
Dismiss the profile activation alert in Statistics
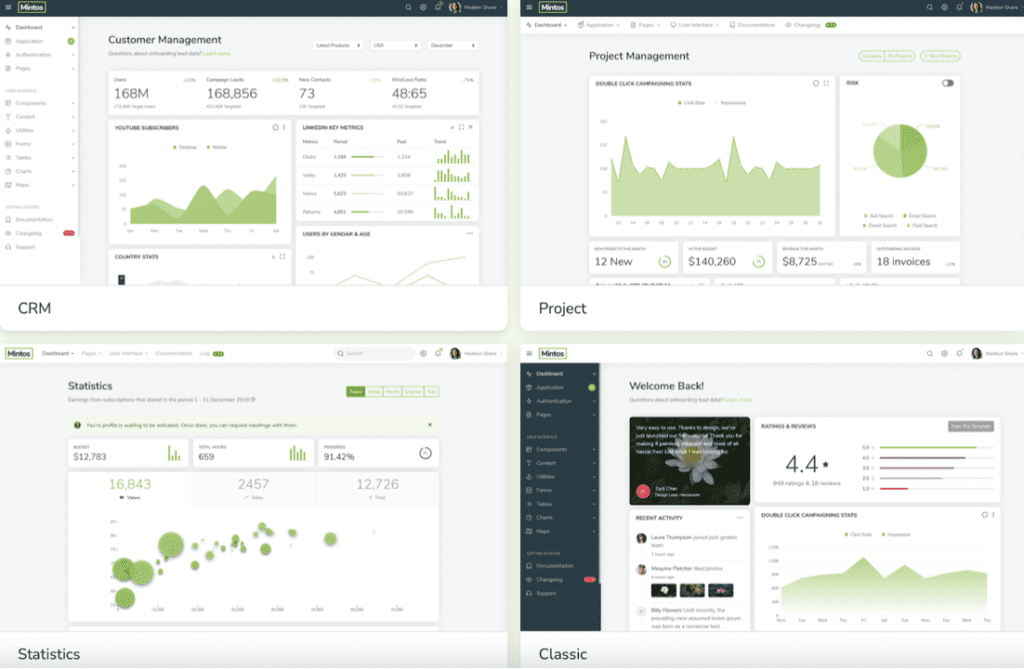pos(430,425)
